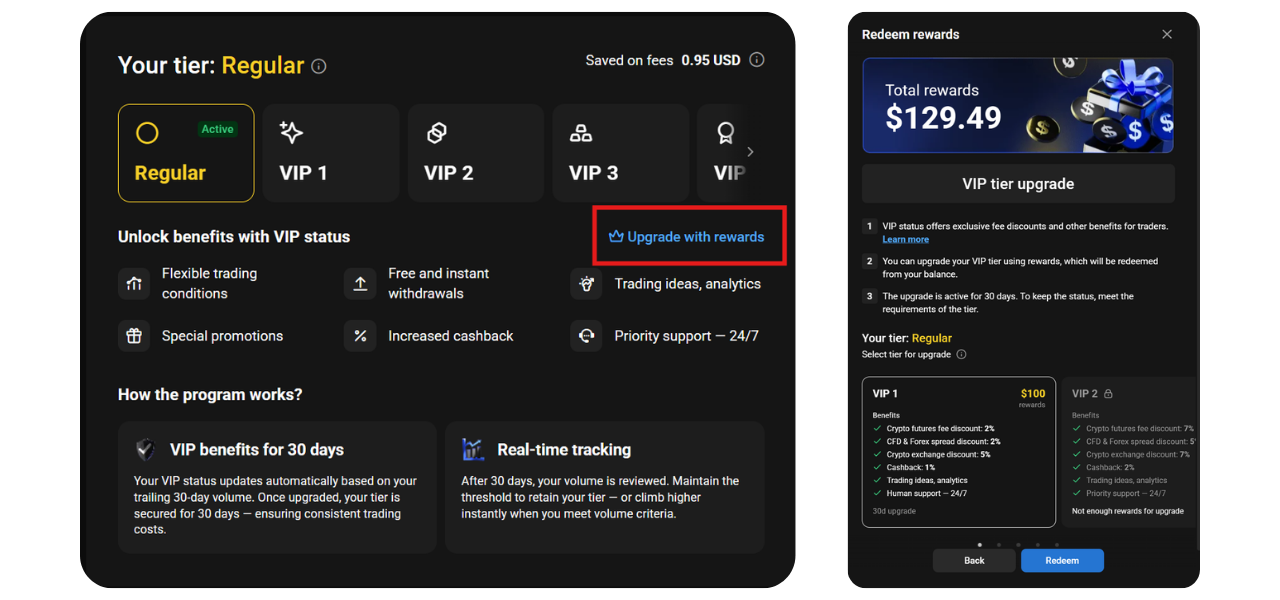Click the Free and instant withdrawals icon
The width and height of the screenshot is (1280, 600).
coord(360,284)
